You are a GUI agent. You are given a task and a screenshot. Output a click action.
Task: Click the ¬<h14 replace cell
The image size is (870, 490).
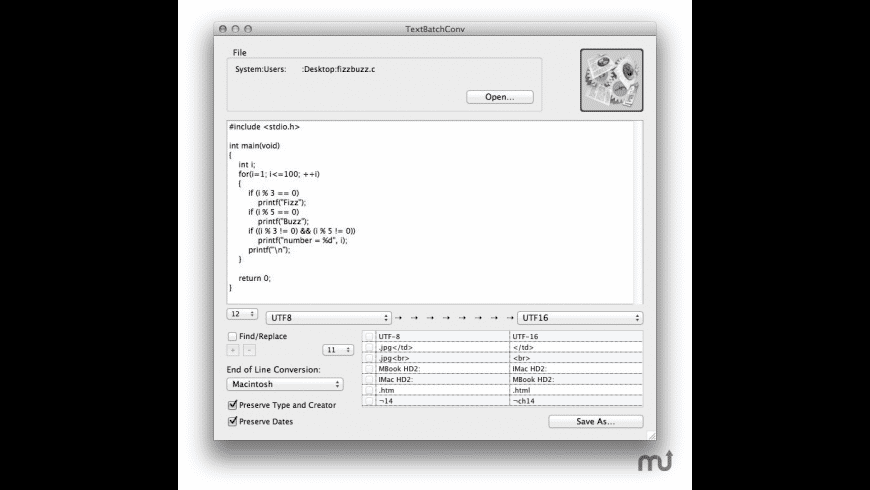576,401
